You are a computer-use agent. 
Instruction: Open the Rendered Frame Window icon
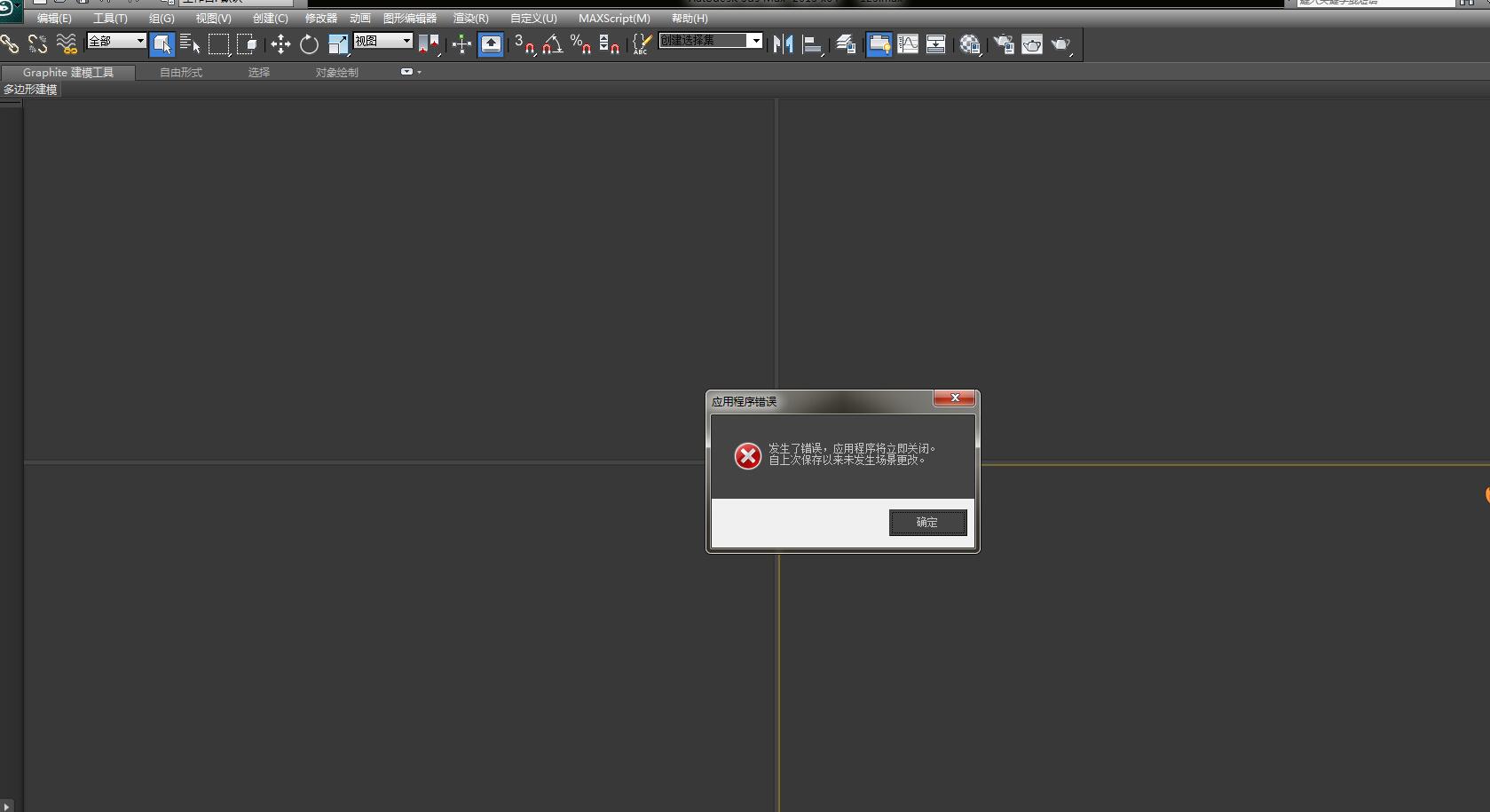(x=1032, y=43)
